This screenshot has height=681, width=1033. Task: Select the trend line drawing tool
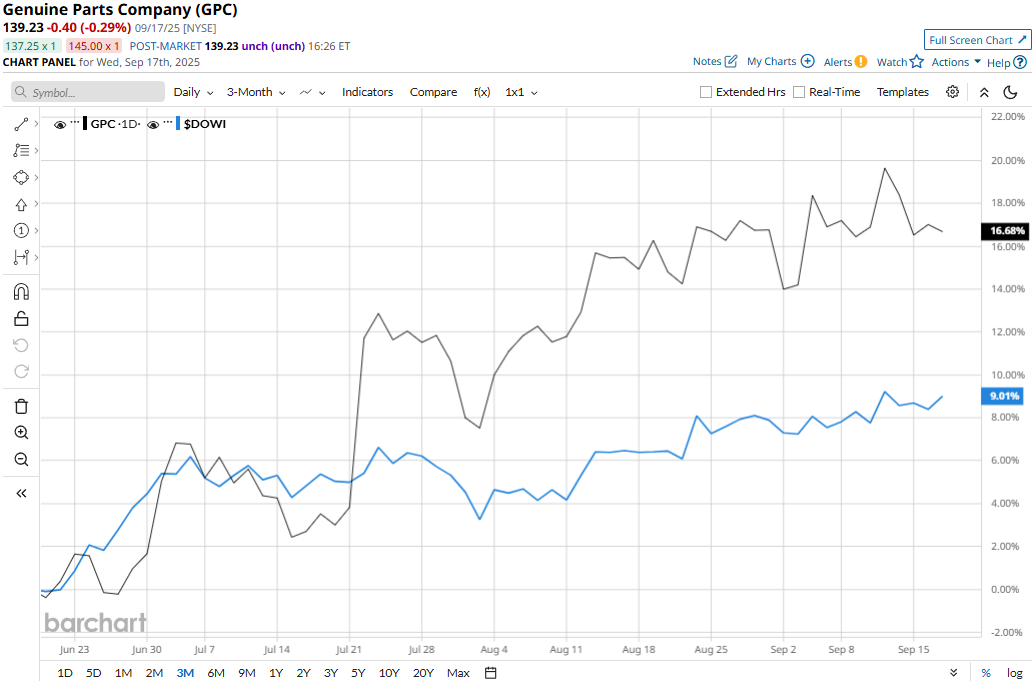click(x=21, y=124)
